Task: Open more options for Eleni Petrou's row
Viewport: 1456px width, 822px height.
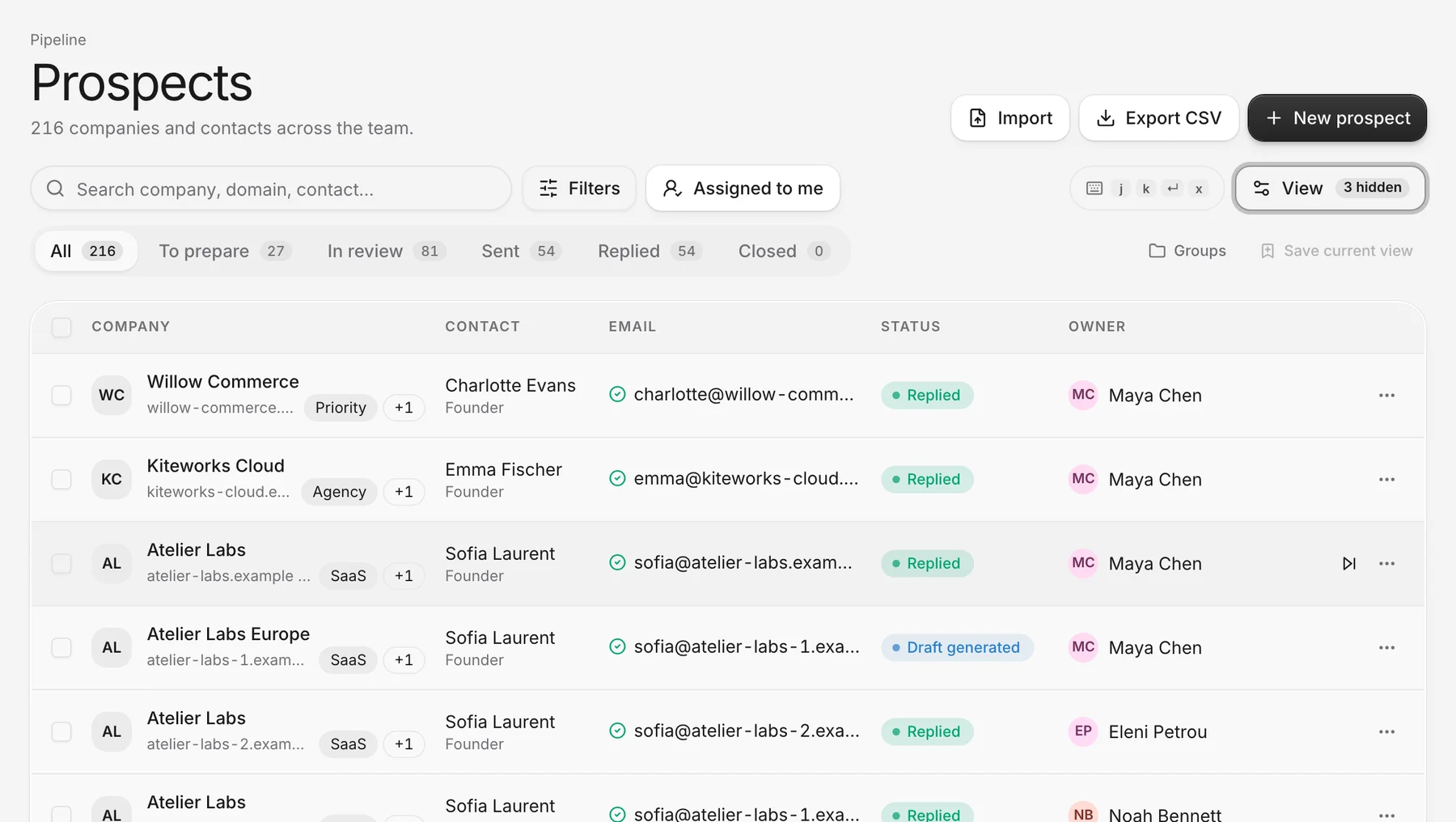Action: [x=1386, y=731]
